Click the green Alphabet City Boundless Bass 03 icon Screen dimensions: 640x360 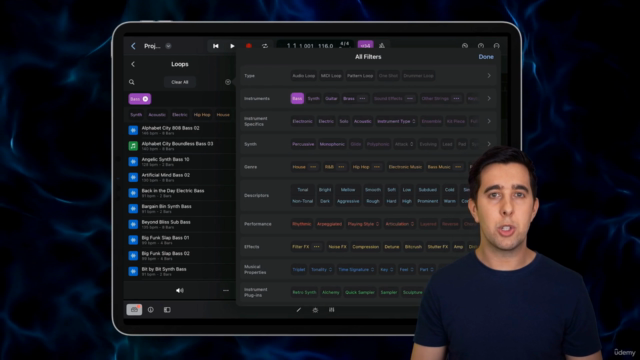133,146
